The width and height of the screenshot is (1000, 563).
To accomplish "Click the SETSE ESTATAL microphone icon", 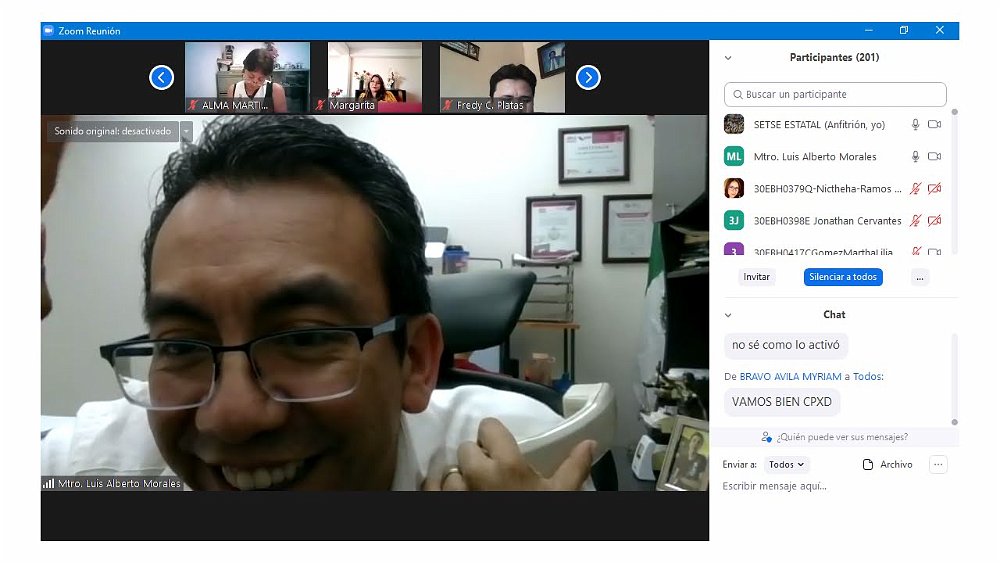I will point(915,125).
